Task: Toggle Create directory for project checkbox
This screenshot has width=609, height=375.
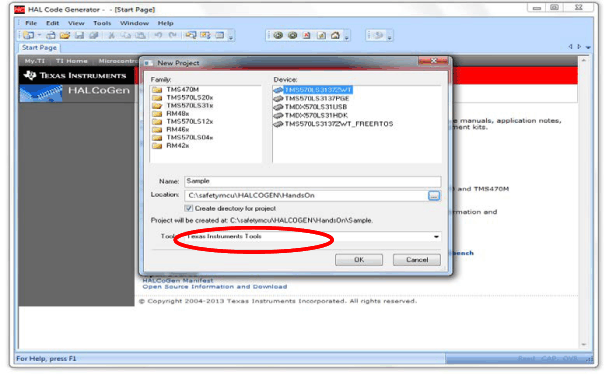Action: 189,208
